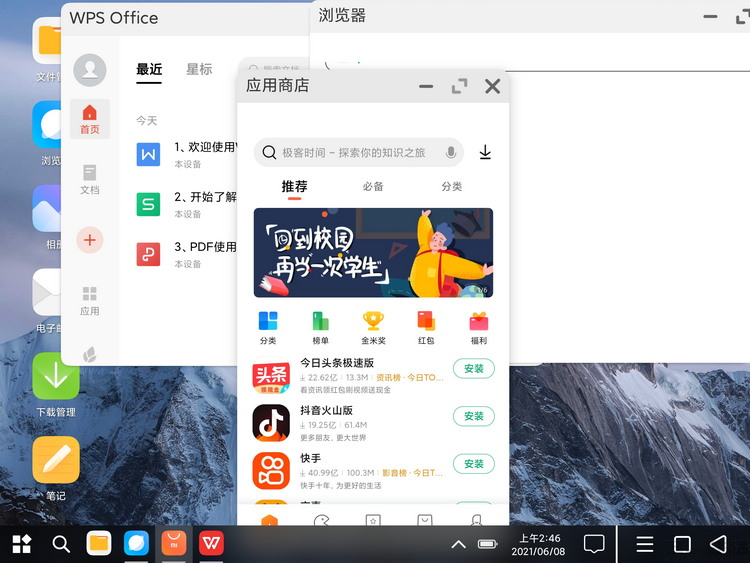This screenshot has width=750, height=563.
Task: Open 分类 shortcut icon below banner
Action: 268,328
